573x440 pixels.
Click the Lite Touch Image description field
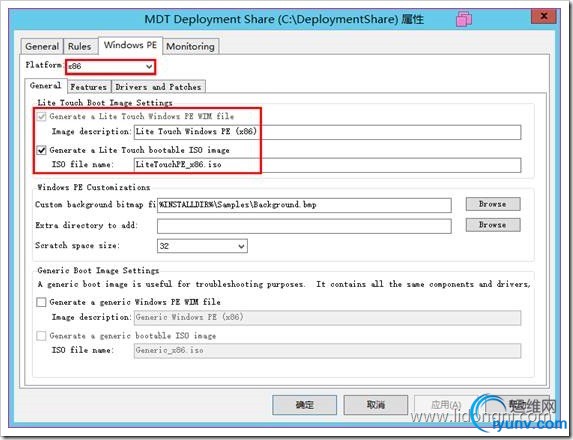[x=327, y=132]
